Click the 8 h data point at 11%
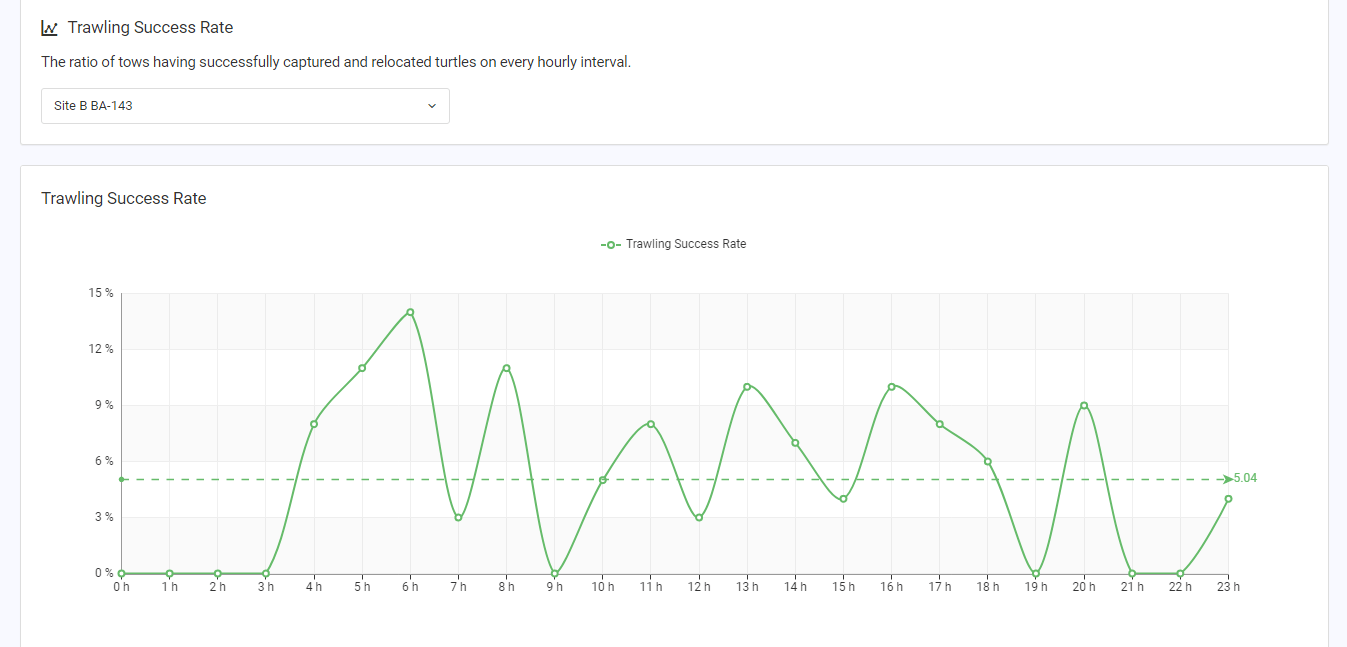The height and width of the screenshot is (647, 1347). click(507, 368)
